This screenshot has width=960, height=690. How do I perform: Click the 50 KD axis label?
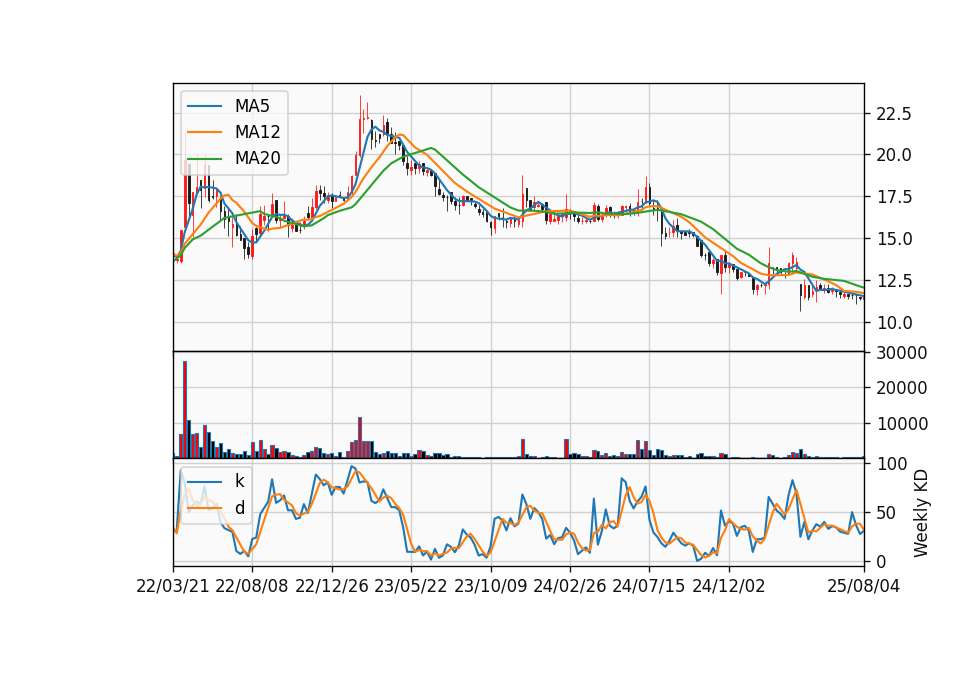pos(885,513)
